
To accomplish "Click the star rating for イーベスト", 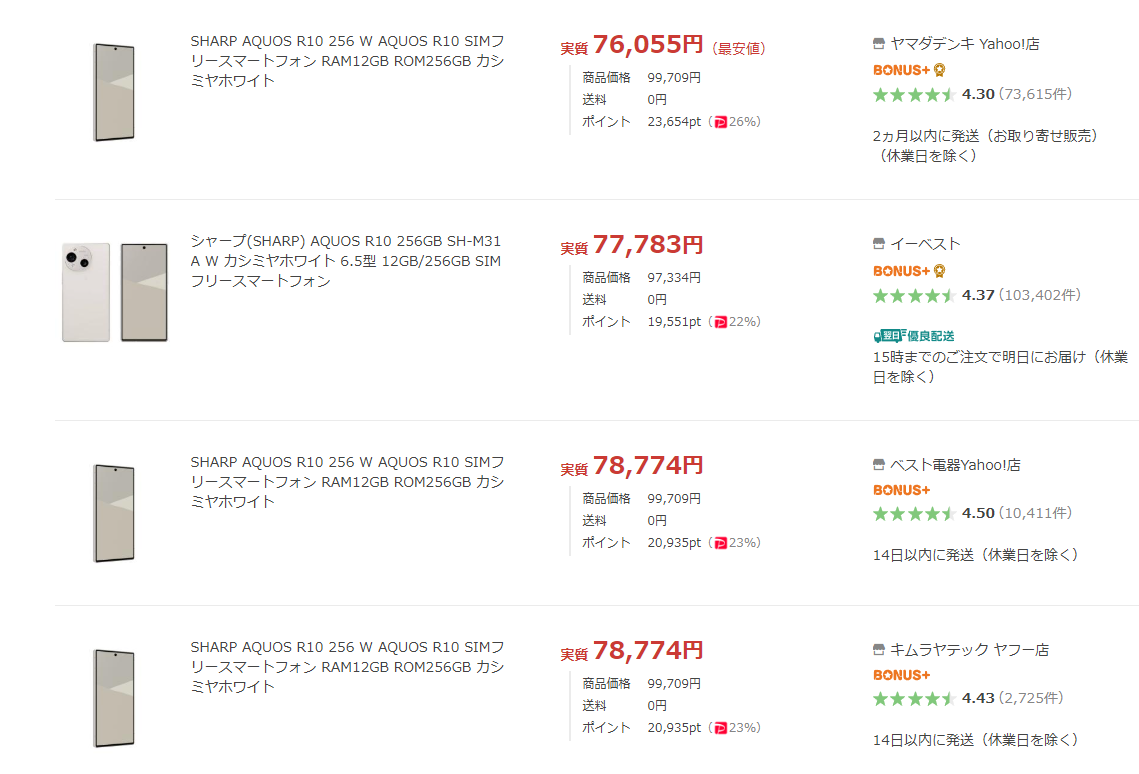I will click(914, 295).
